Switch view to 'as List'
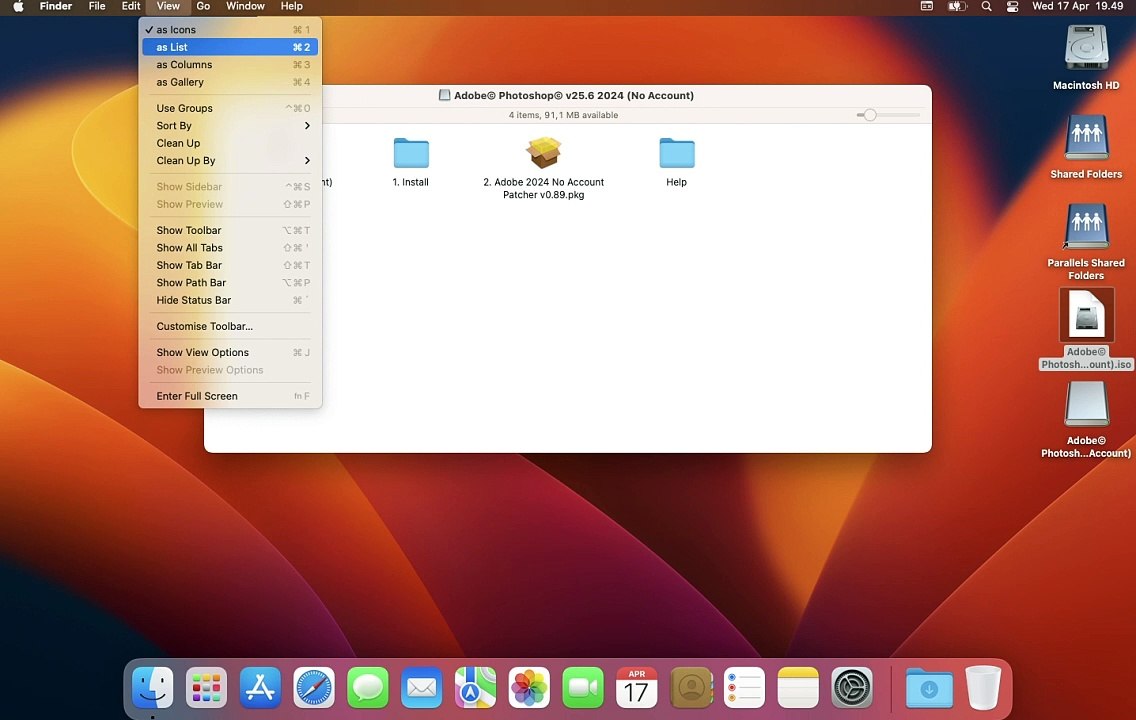 point(230,47)
